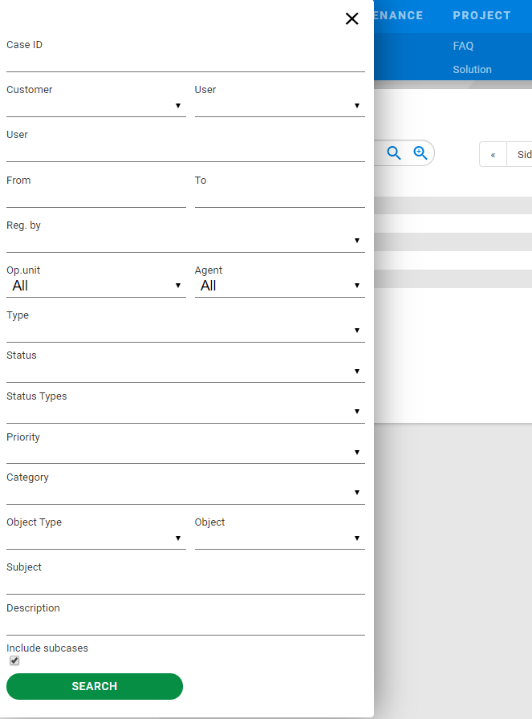Select the Solution menu item
The height and width of the screenshot is (719, 532).
pos(472,69)
